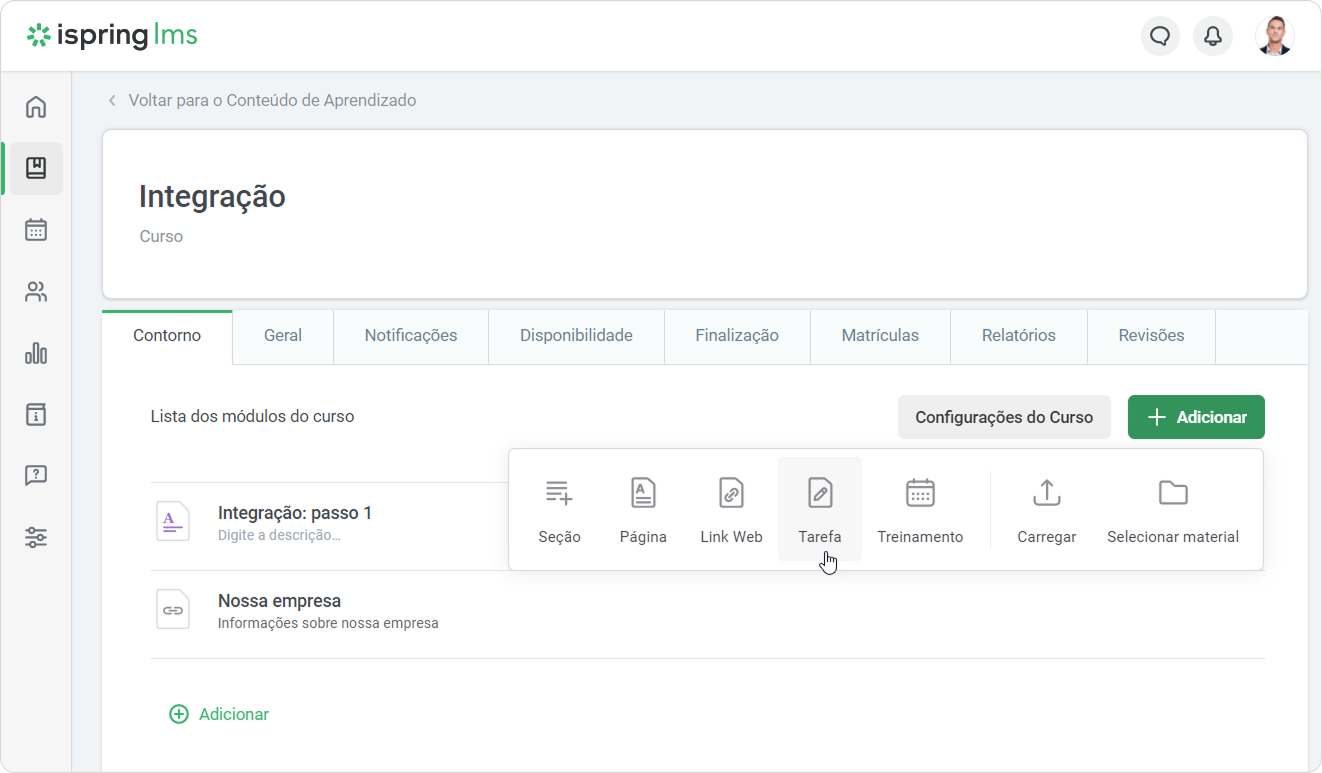Click the settings sliders sidebar icon
This screenshot has height=773, width=1322.
36,537
